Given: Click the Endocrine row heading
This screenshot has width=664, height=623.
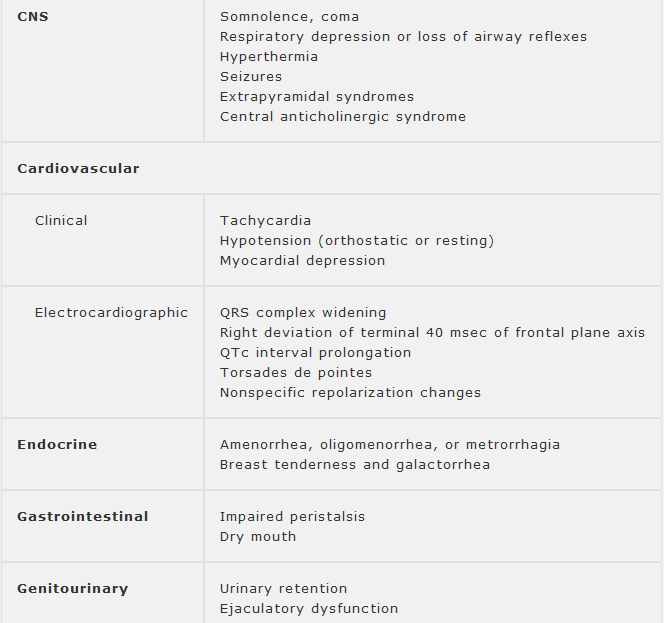Looking at the screenshot, I should point(57,444).
